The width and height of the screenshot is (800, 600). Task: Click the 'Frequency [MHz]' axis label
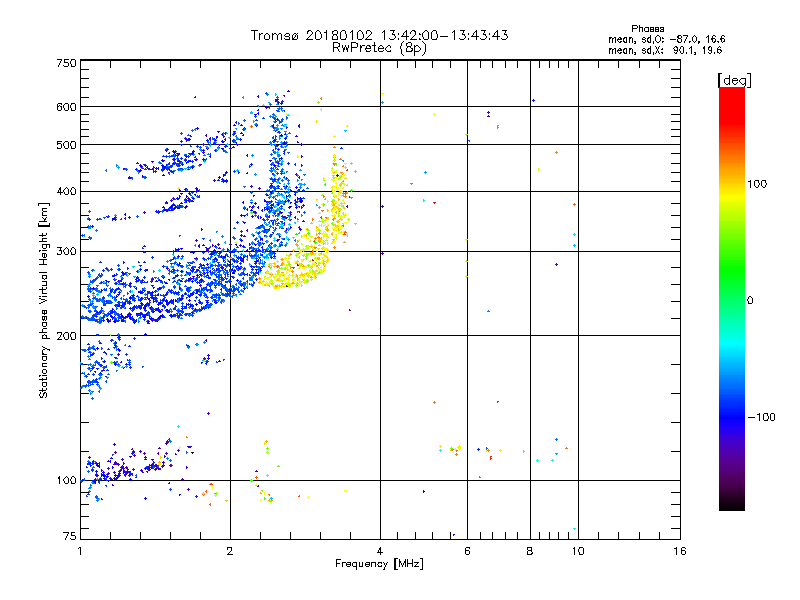click(x=379, y=564)
